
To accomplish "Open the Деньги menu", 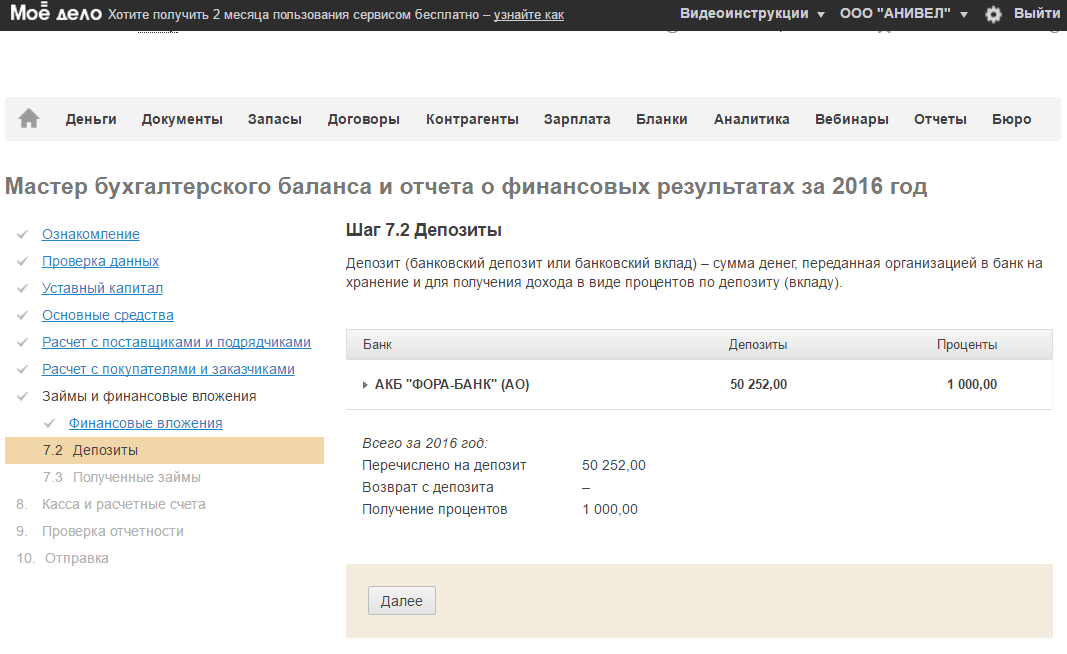I will click(91, 119).
